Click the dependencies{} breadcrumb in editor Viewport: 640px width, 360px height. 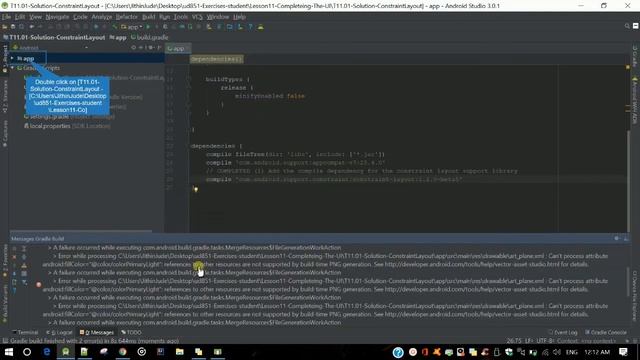click(216, 59)
